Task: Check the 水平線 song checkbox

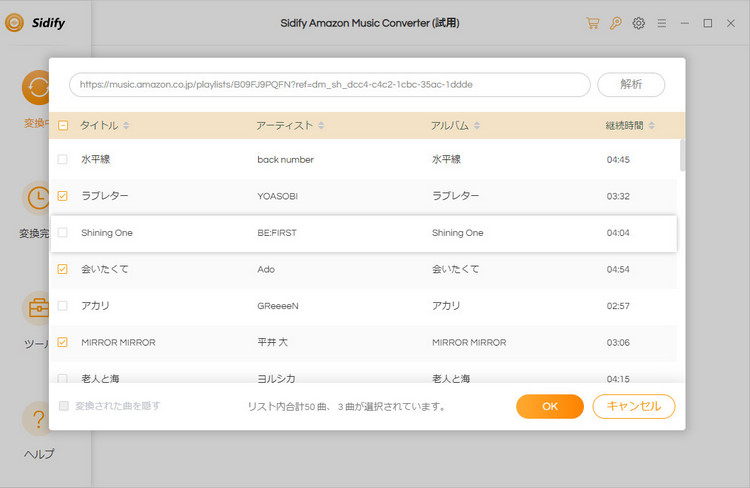Action: [63, 159]
